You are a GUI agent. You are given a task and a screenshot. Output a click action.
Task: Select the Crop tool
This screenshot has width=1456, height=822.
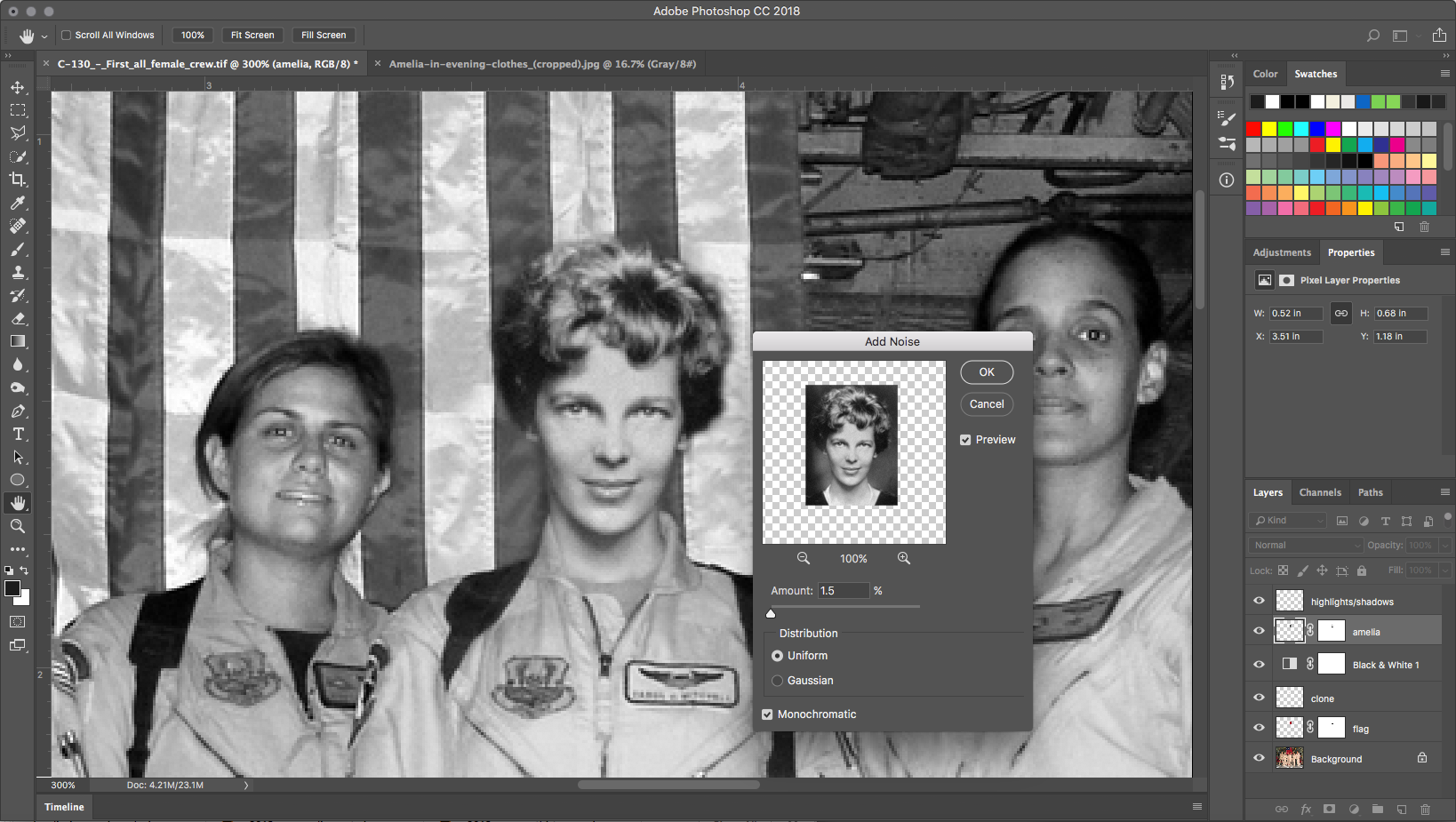(18, 180)
